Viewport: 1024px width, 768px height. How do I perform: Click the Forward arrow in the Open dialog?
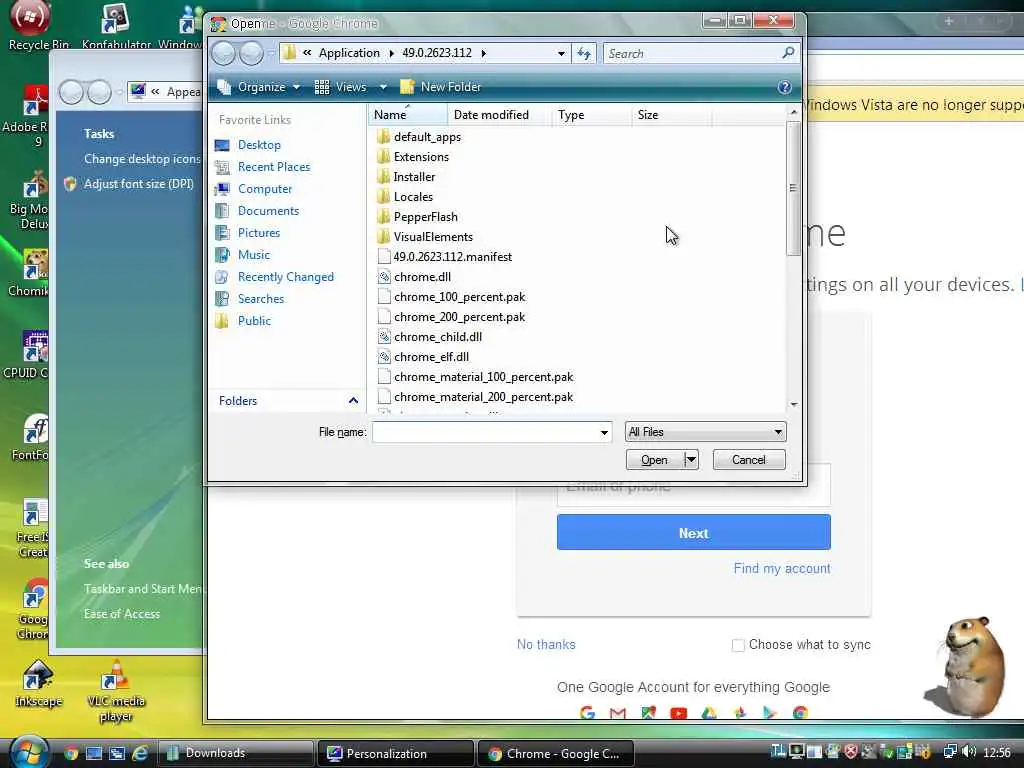coord(251,54)
